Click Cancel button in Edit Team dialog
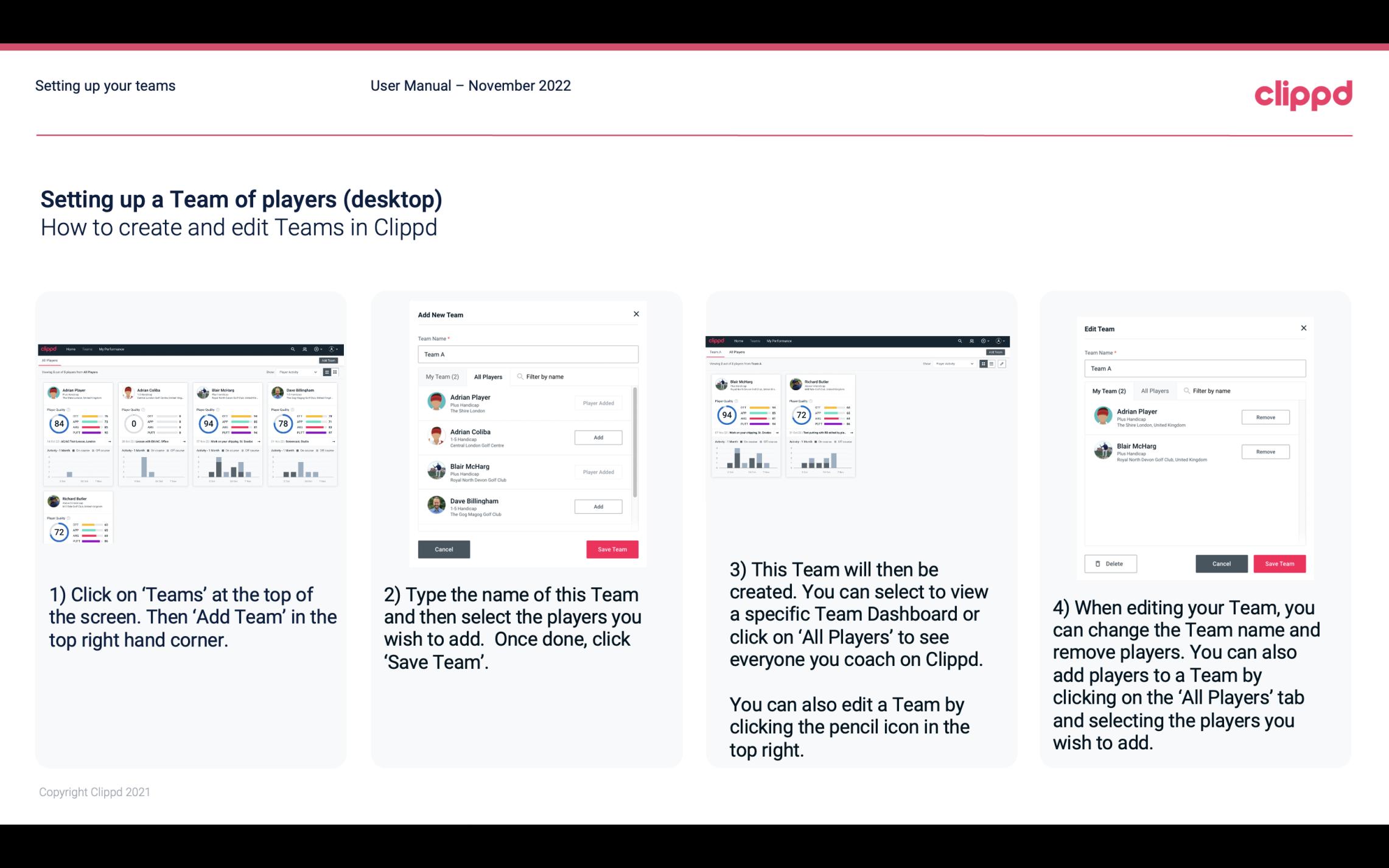The width and height of the screenshot is (1389, 868). 1221,563
